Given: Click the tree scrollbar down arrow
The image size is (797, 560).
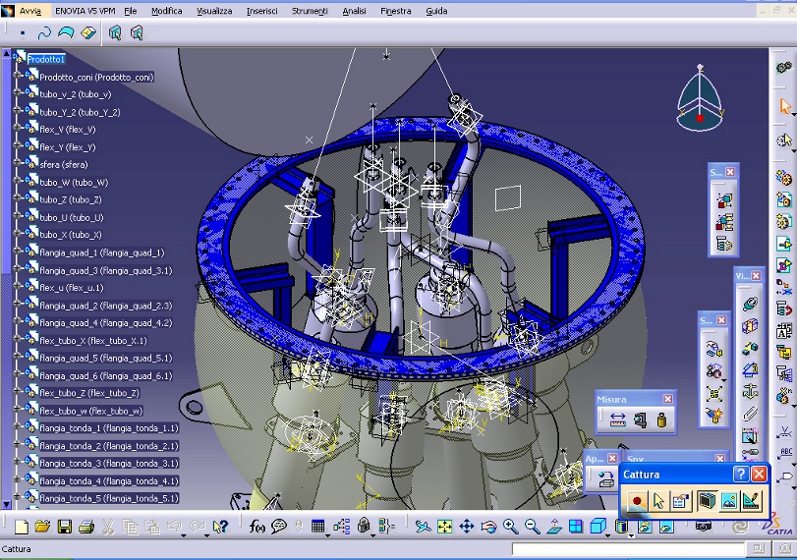Looking at the screenshot, I should (x=6, y=505).
